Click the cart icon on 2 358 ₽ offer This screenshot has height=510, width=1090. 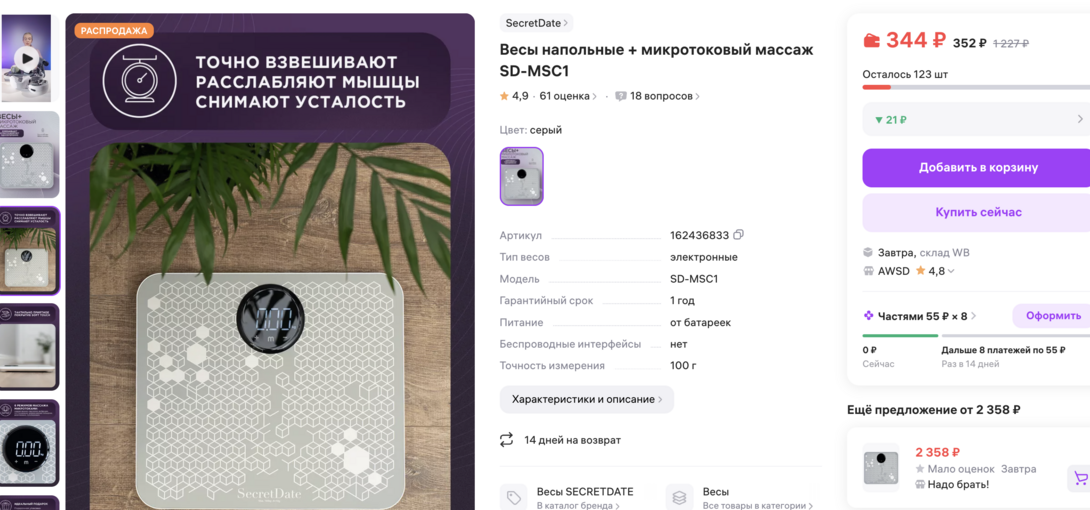(1080, 478)
